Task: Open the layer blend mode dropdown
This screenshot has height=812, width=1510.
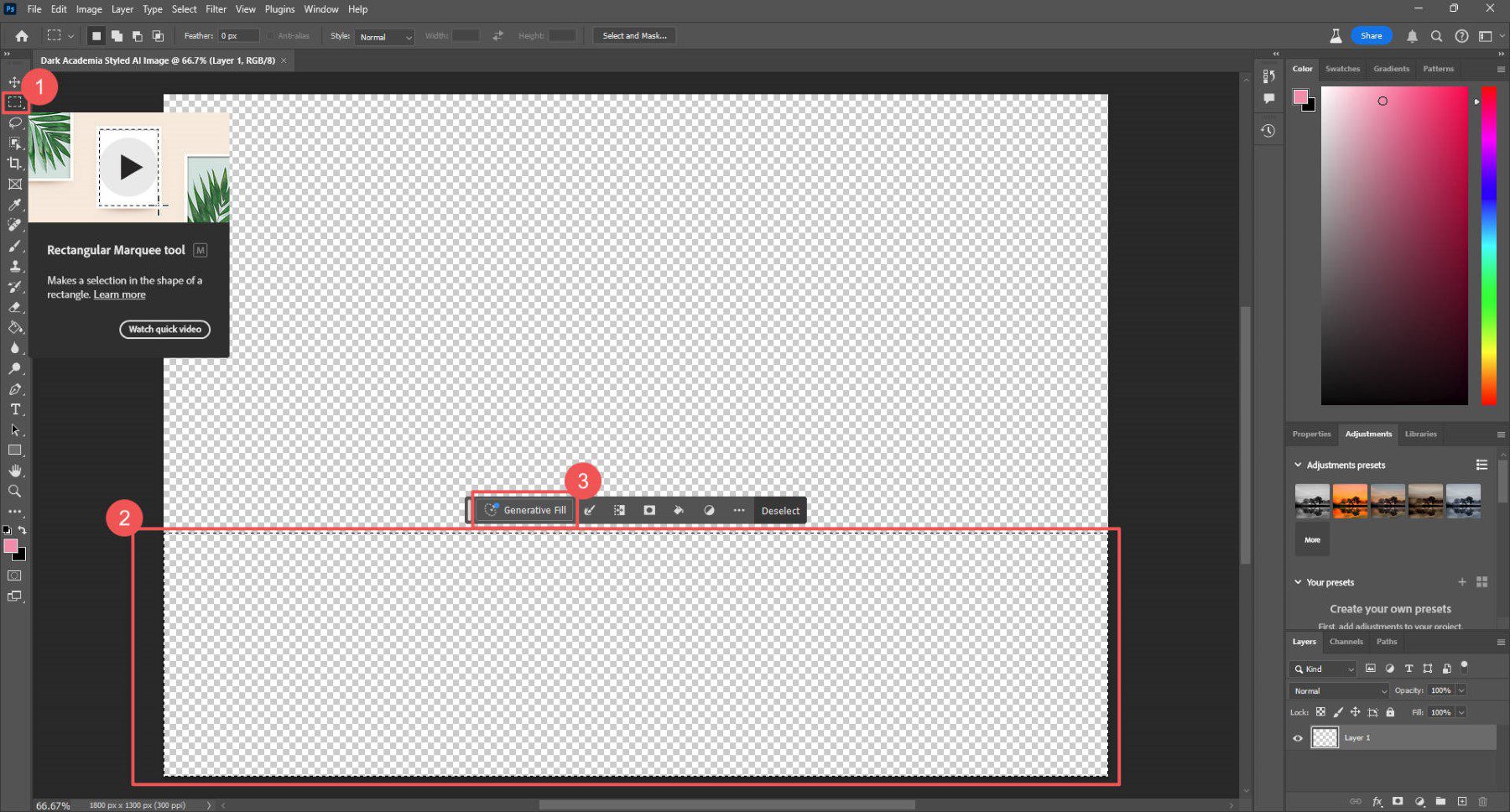Action: tap(1339, 691)
